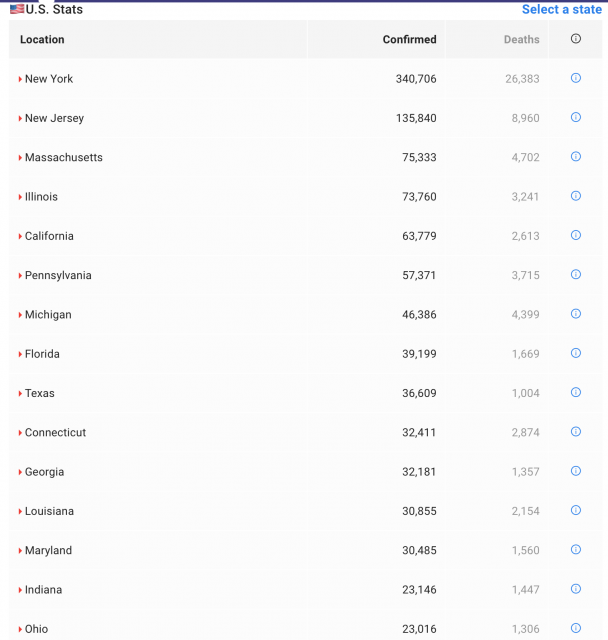Expand the New York row arrow
The height and width of the screenshot is (640, 608).
pyautogui.click(x=20, y=79)
